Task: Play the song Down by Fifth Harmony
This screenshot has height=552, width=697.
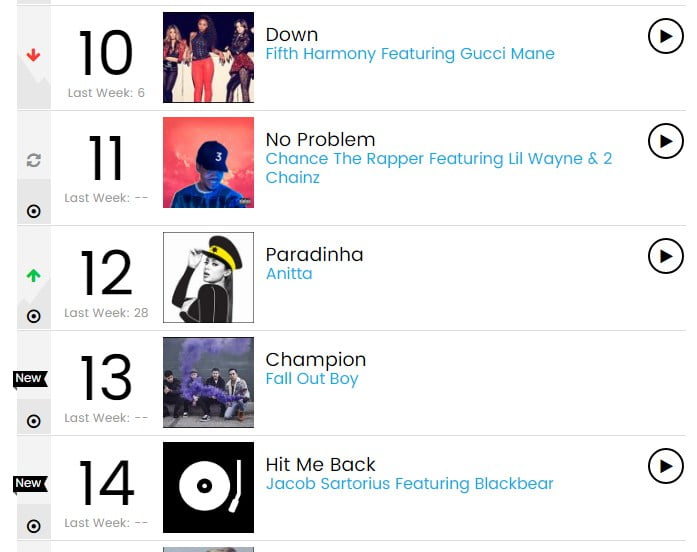Action: point(665,36)
